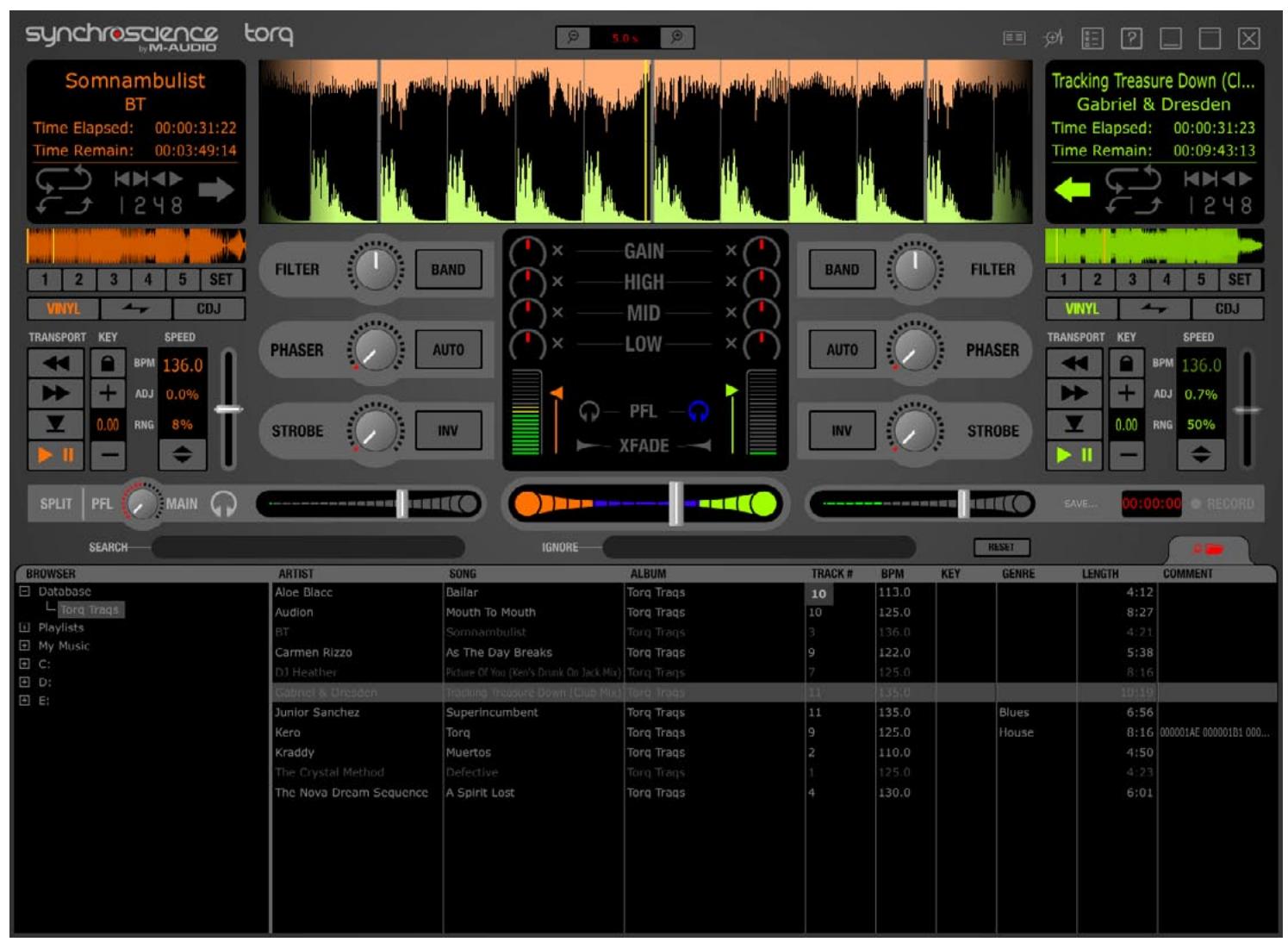Kill the left LOW band with the X
This screenshot has height=942, width=1288.
pos(557,343)
